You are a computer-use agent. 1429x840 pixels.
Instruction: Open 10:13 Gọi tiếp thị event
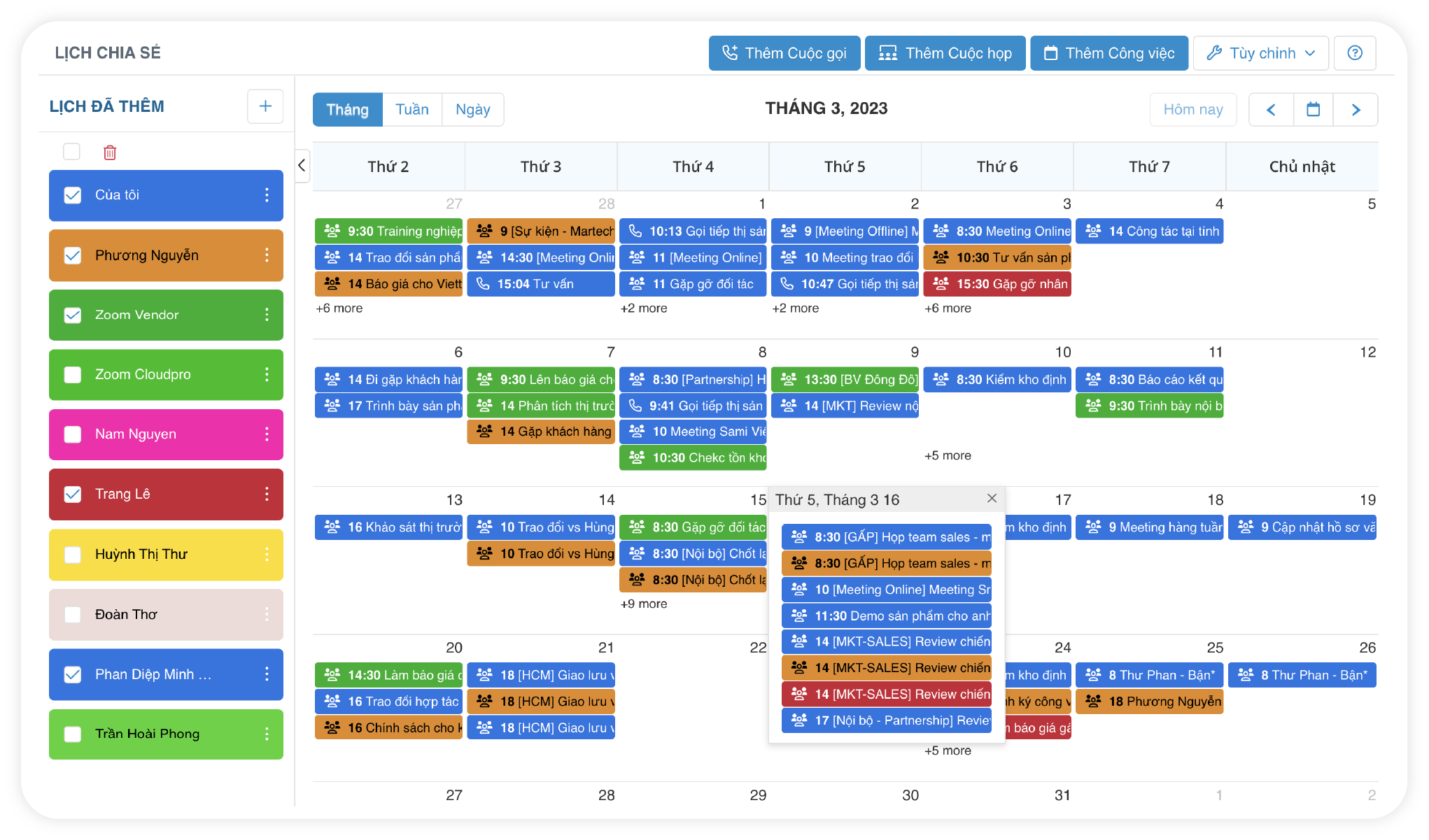693,232
